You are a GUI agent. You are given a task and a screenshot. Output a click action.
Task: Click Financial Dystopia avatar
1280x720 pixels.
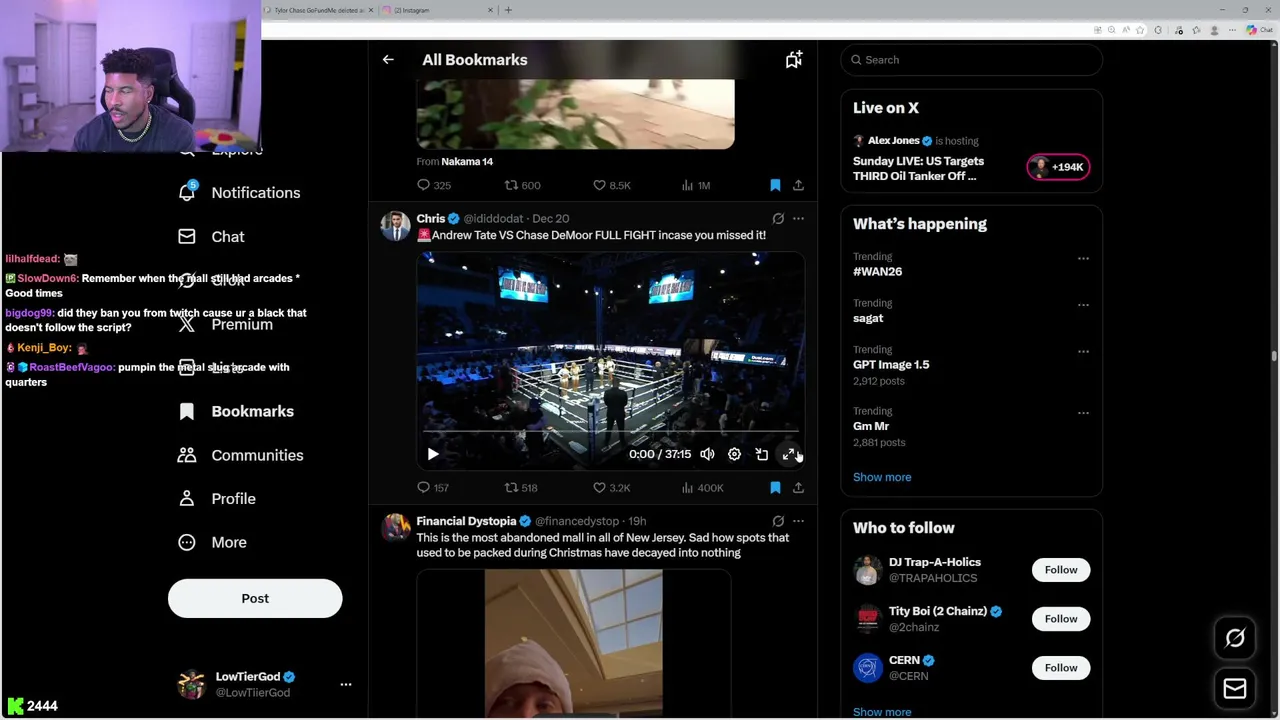pos(396,527)
